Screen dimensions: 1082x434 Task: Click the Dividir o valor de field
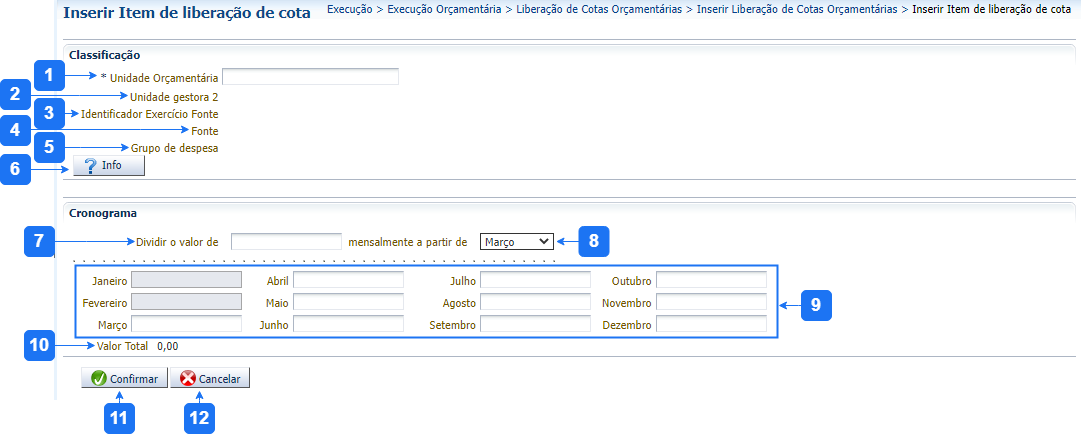(286, 241)
